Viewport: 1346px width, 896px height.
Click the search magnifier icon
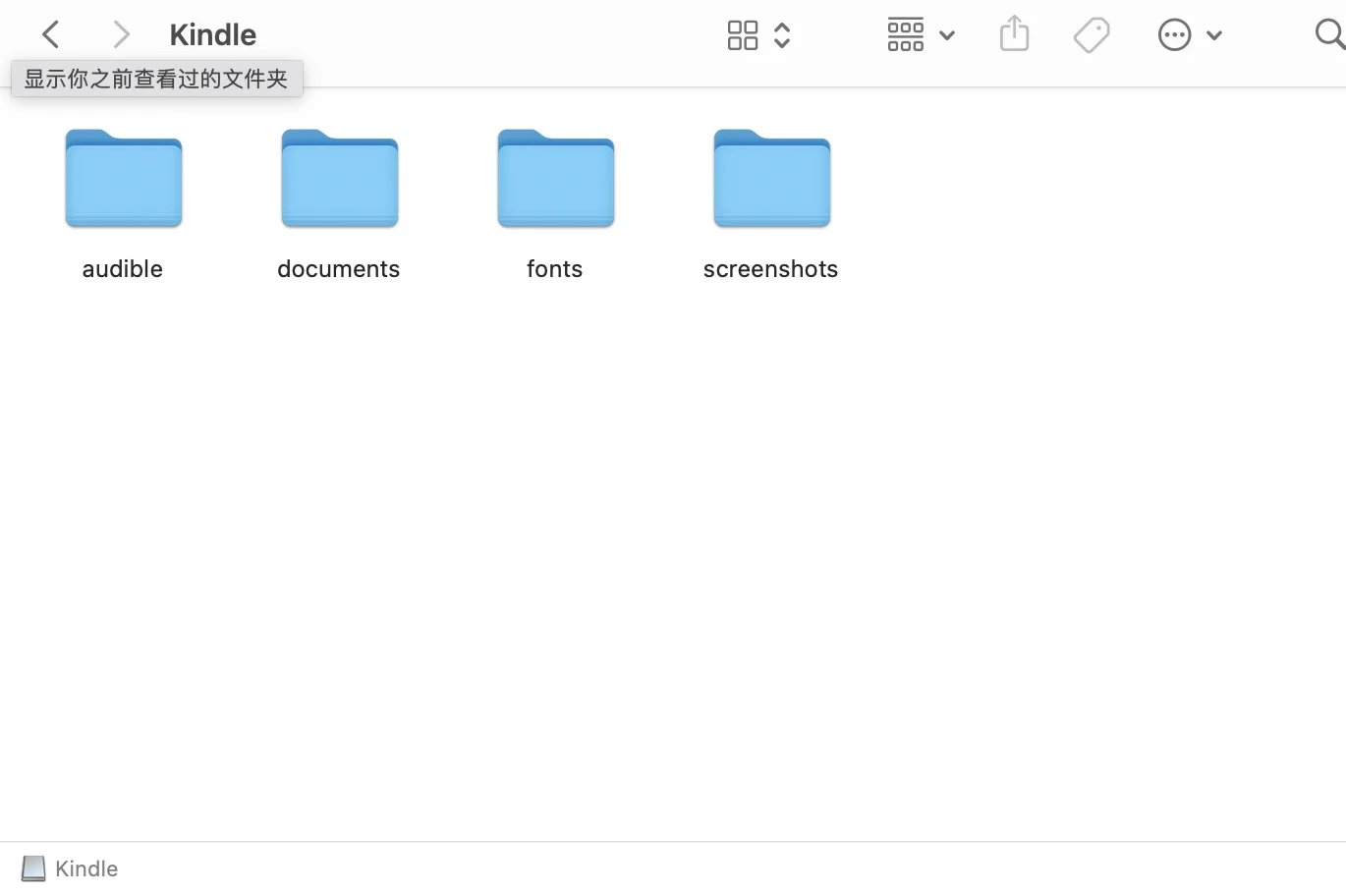pyautogui.click(x=1330, y=35)
